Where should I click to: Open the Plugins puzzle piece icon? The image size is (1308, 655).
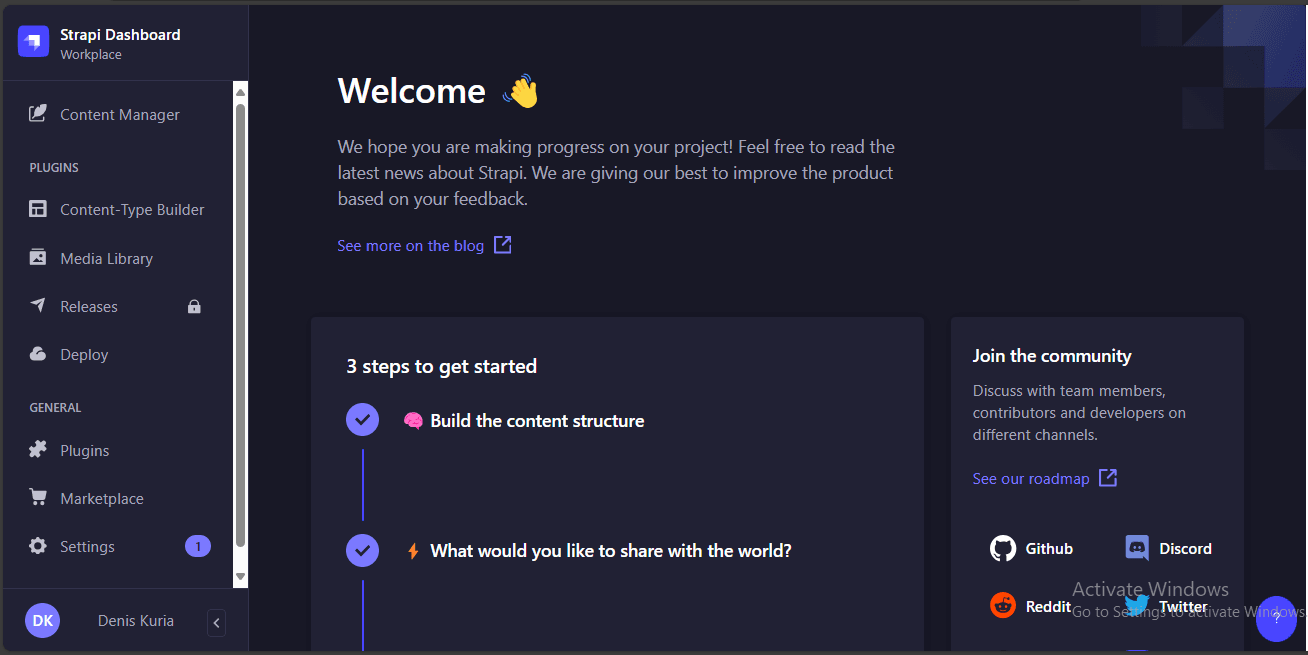tap(38, 450)
